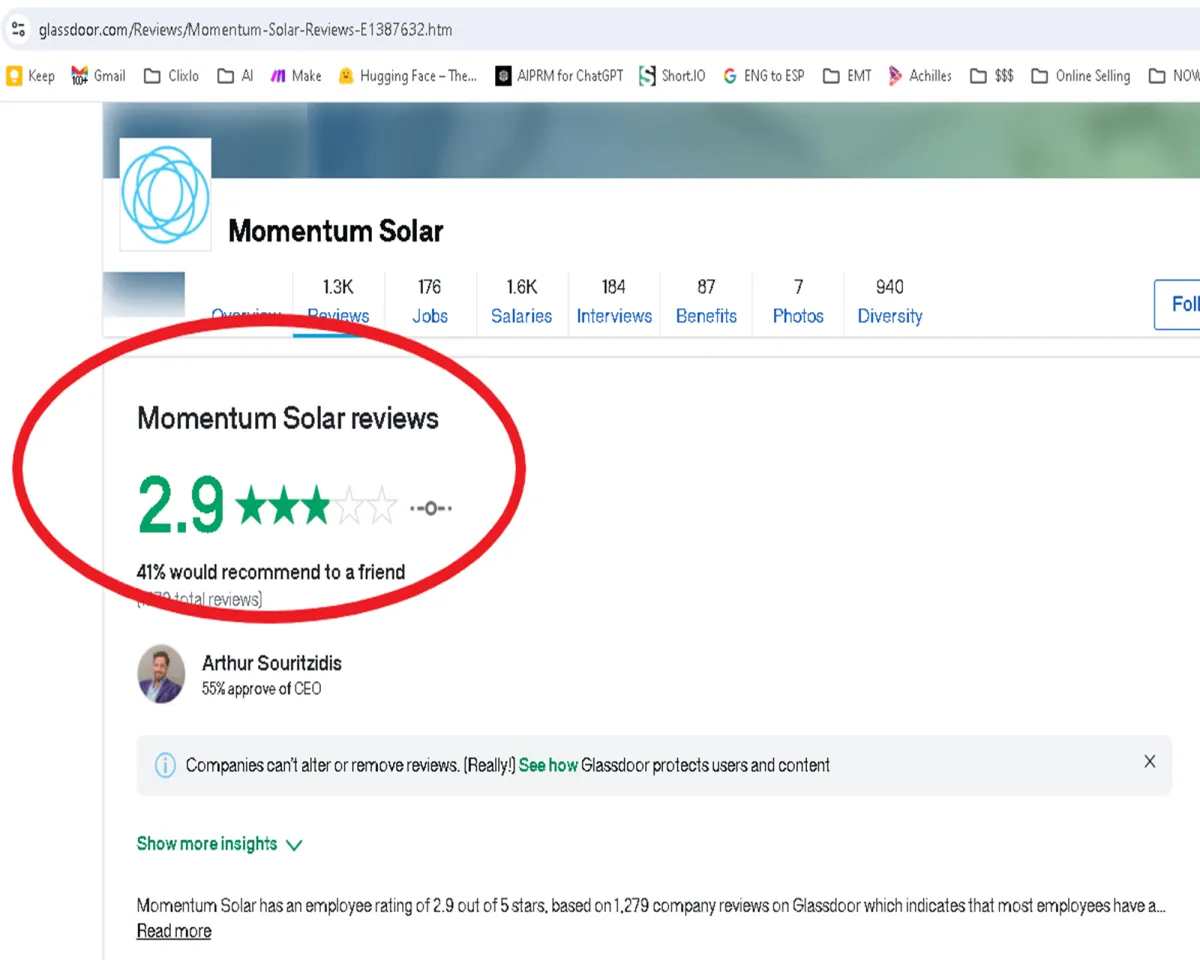This screenshot has width=1200, height=960.
Task: Dismiss the Companies can't alter reviews banner
Action: pyautogui.click(x=1149, y=762)
